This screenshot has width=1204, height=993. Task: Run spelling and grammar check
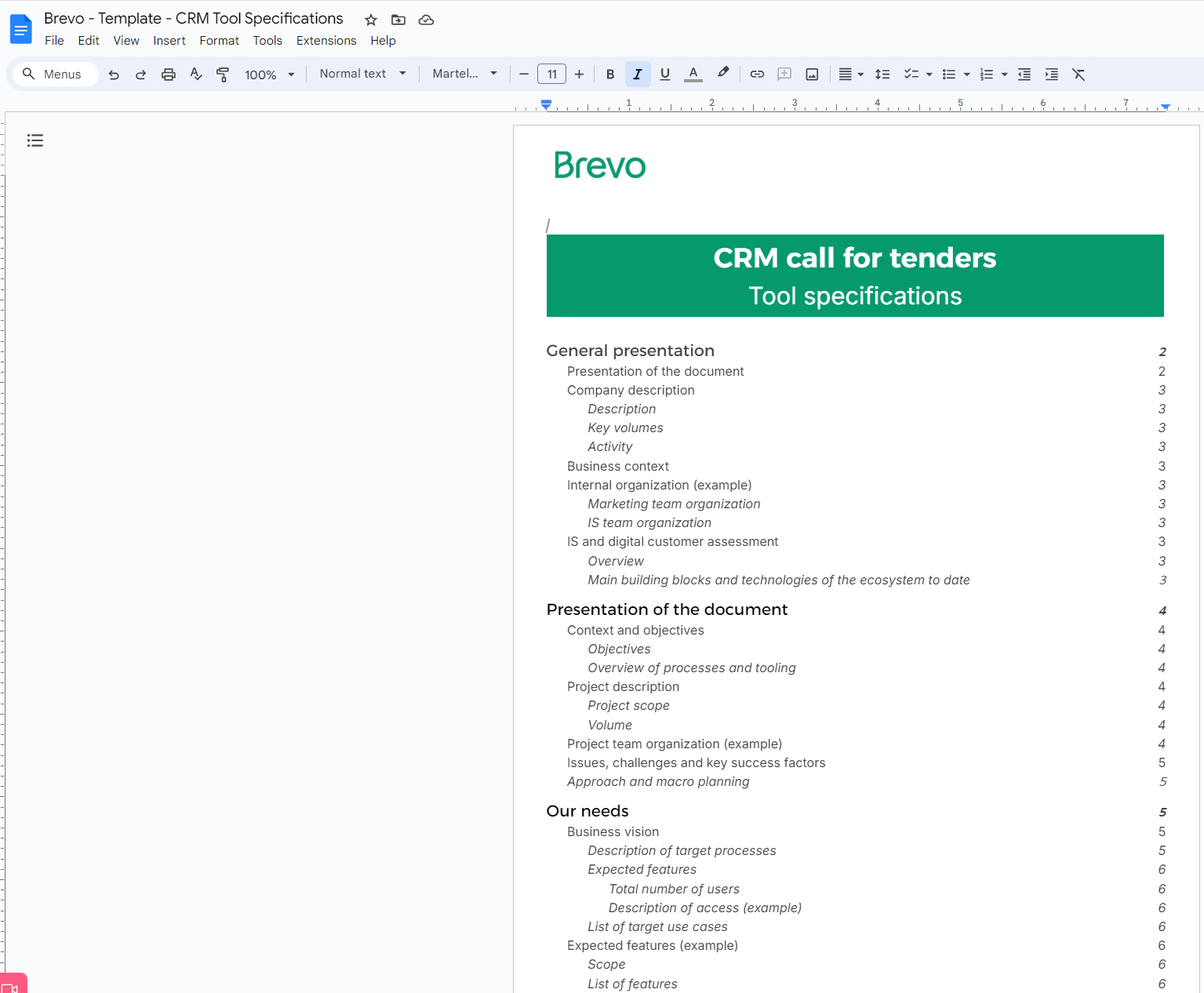pyautogui.click(x=196, y=75)
